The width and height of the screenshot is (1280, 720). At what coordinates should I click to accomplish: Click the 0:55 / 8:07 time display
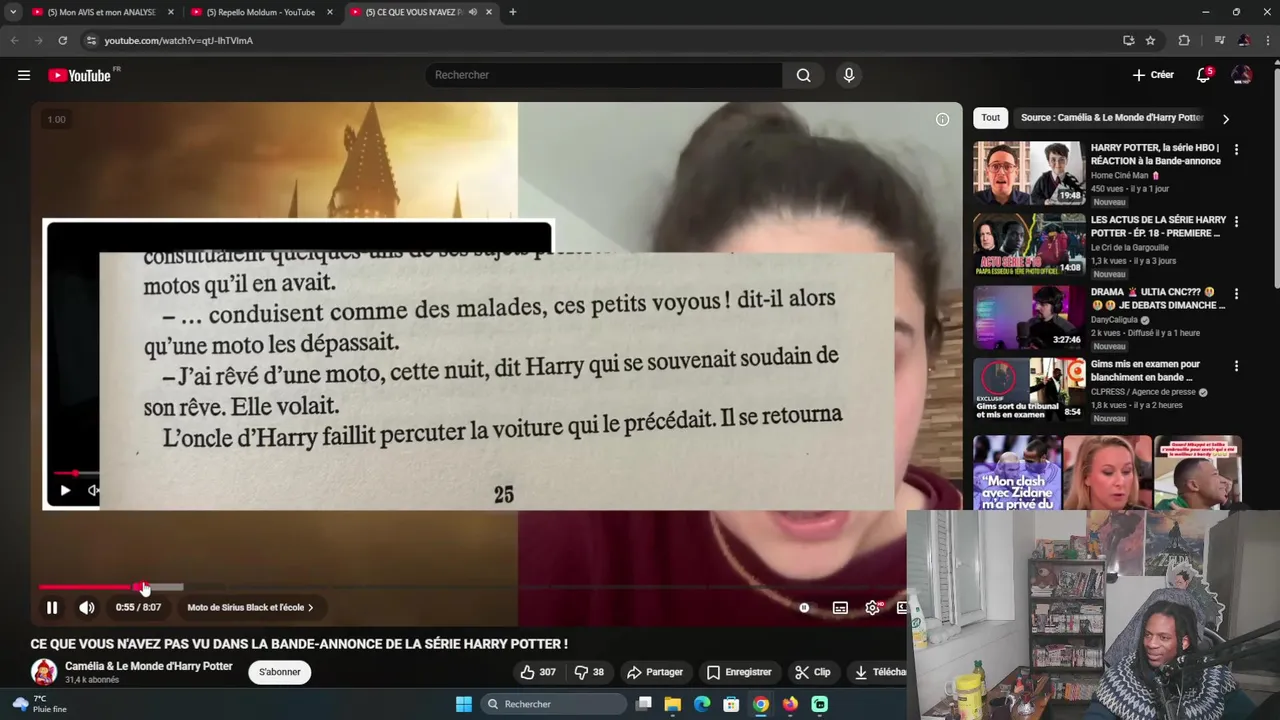(x=138, y=607)
